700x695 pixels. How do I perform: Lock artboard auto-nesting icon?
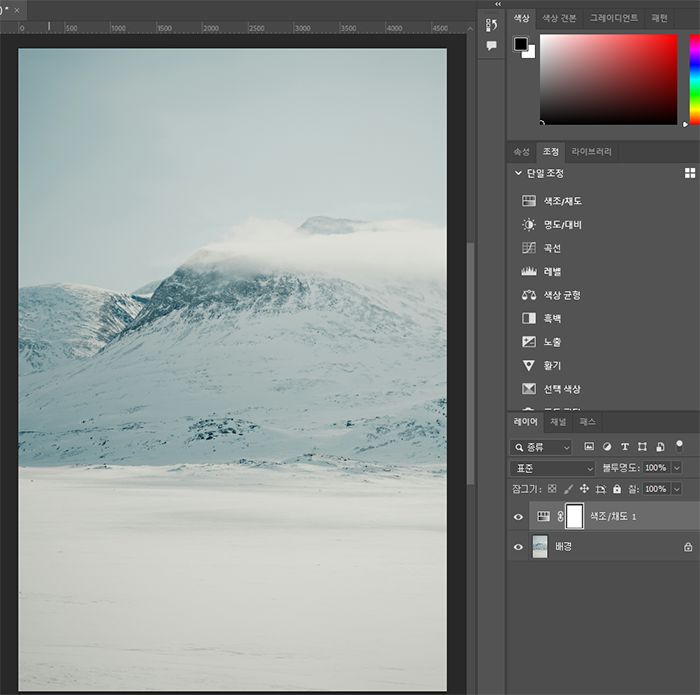[600, 489]
